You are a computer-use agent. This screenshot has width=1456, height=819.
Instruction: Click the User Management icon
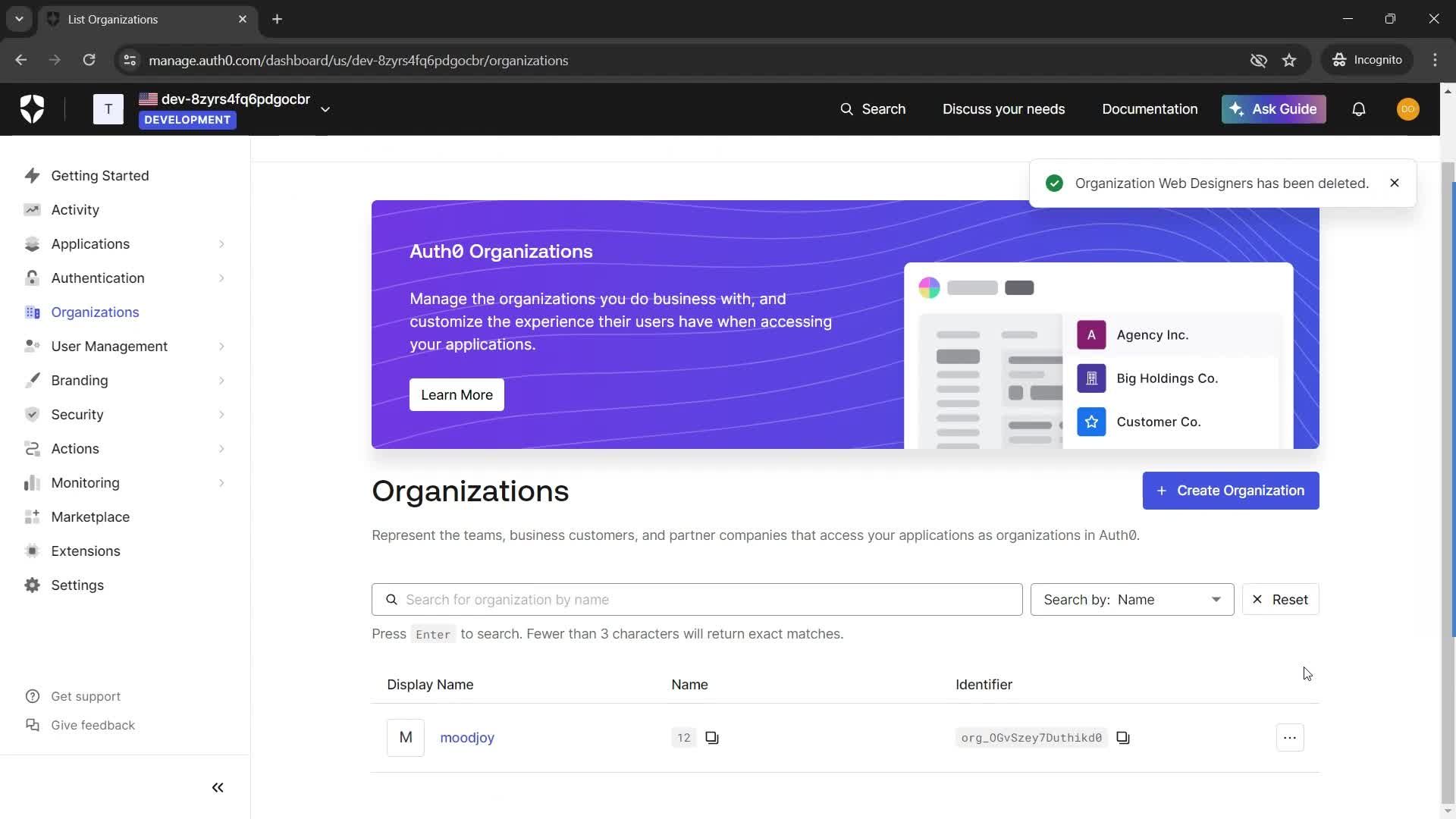[32, 346]
